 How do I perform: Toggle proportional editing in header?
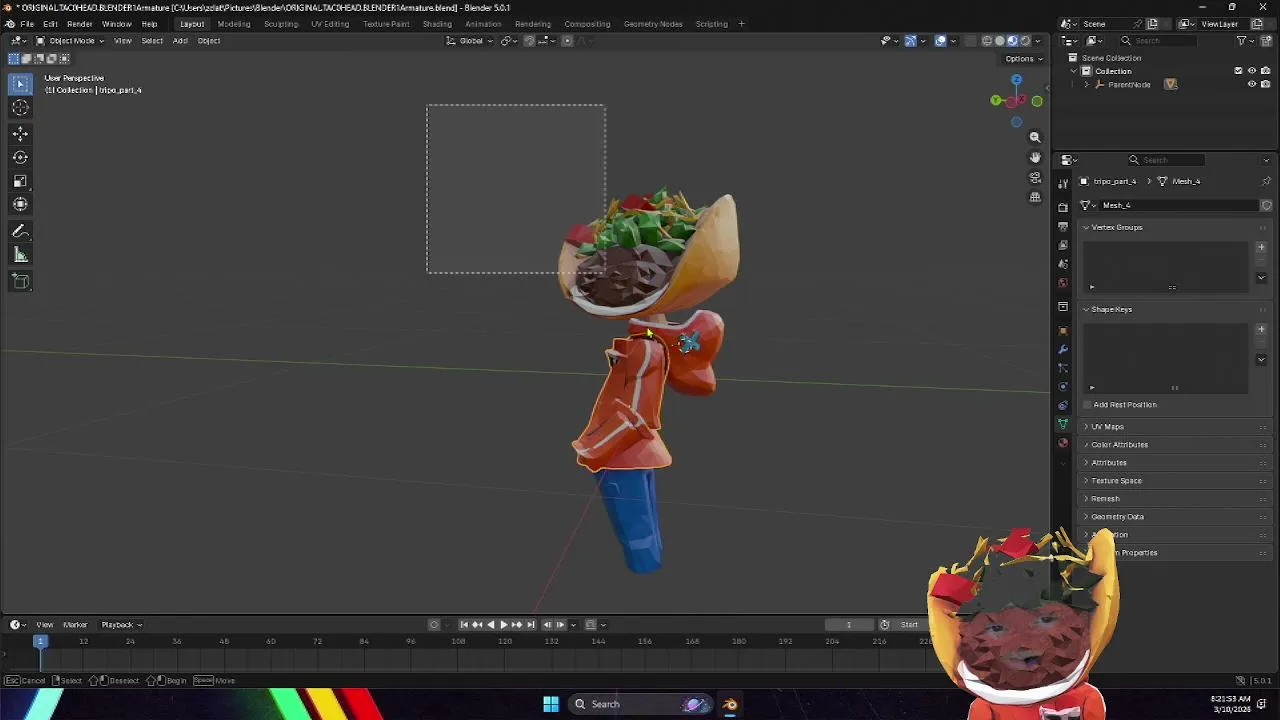567,41
